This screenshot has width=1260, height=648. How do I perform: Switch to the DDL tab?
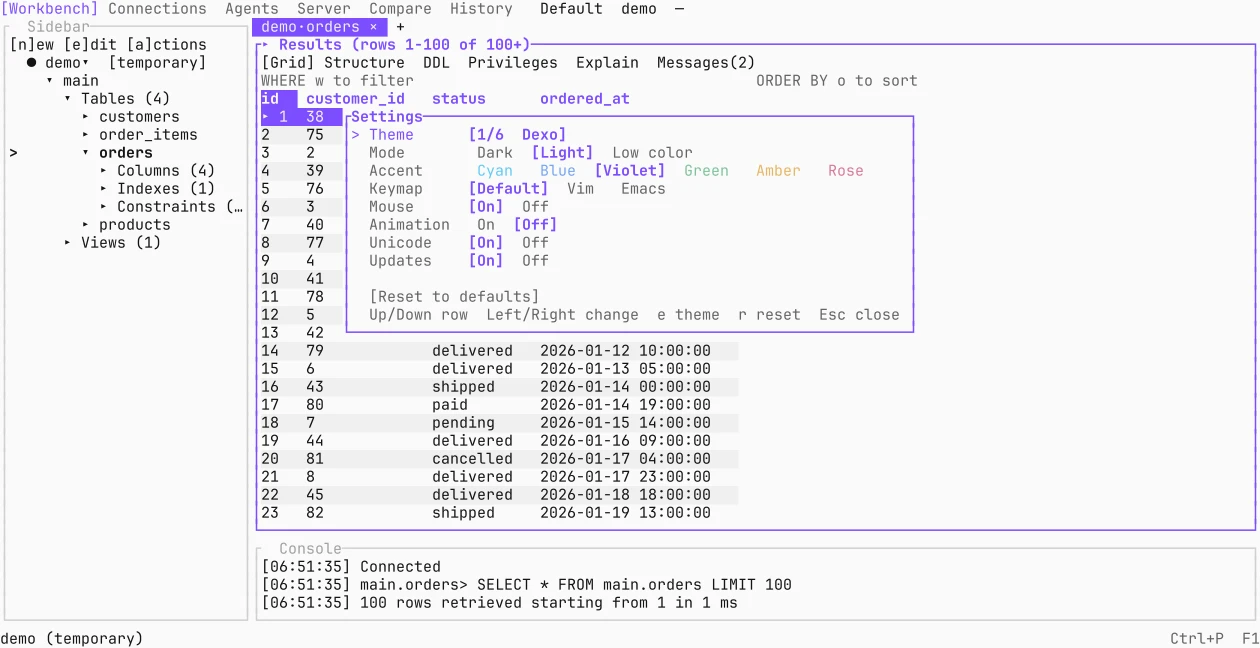click(436, 63)
